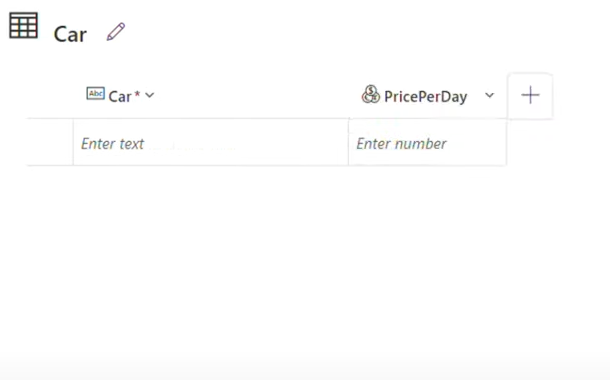Image resolution: width=610 pixels, height=380 pixels.
Task: Focus the empty cell under PricePerDay column
Action: 428,142
